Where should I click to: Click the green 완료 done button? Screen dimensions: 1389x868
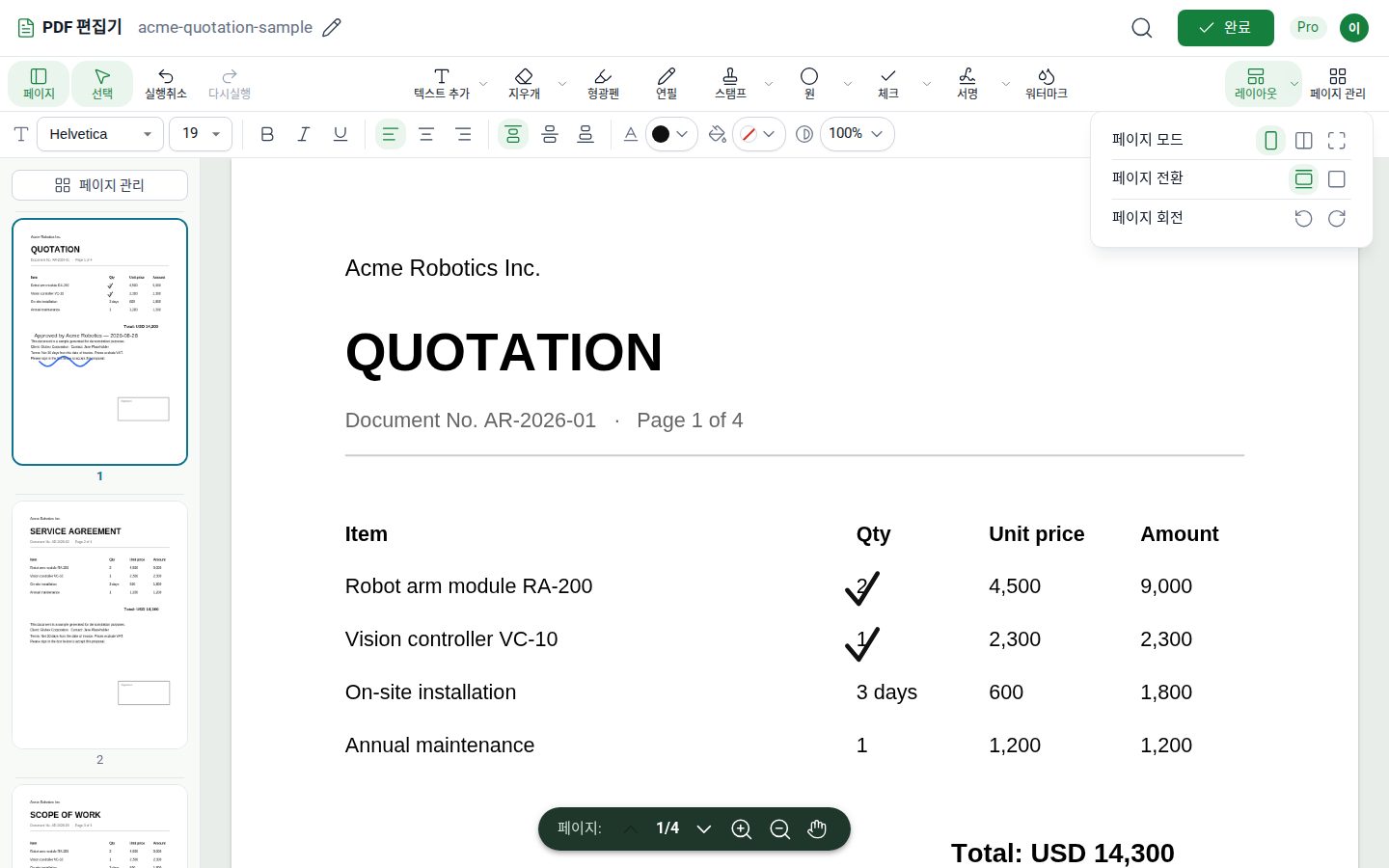point(1226,28)
